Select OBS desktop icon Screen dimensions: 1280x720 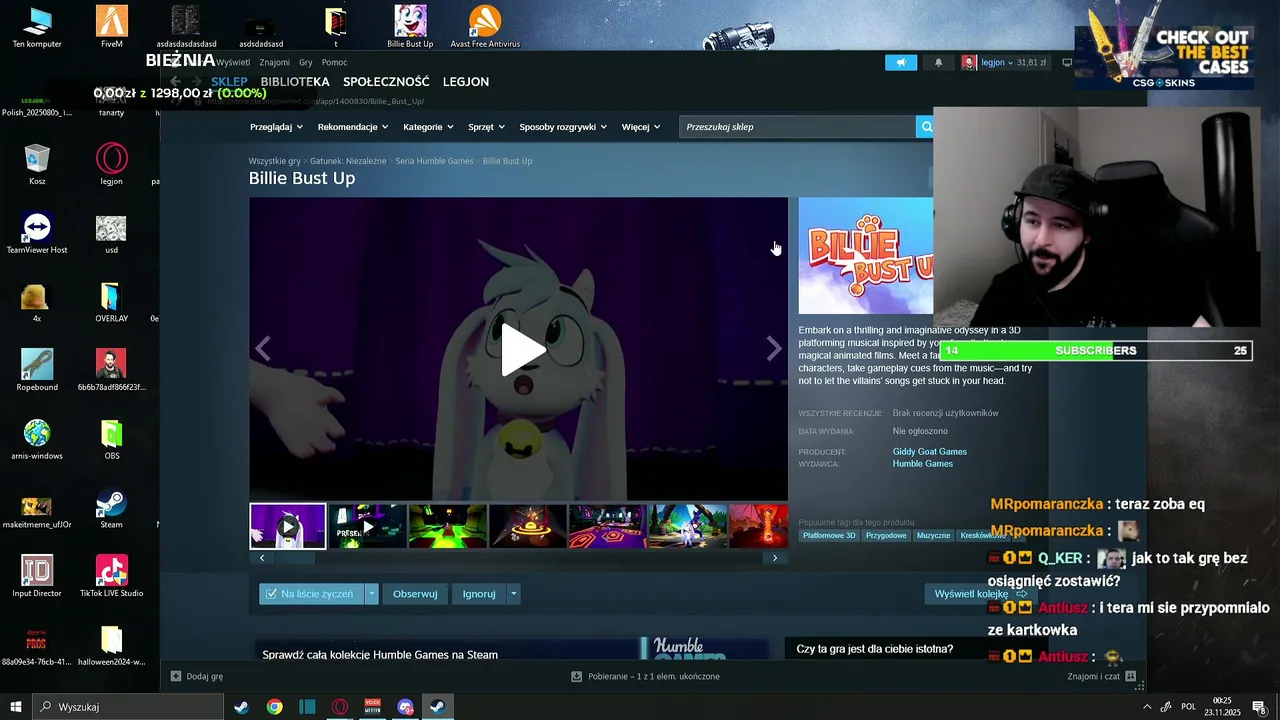(x=112, y=440)
